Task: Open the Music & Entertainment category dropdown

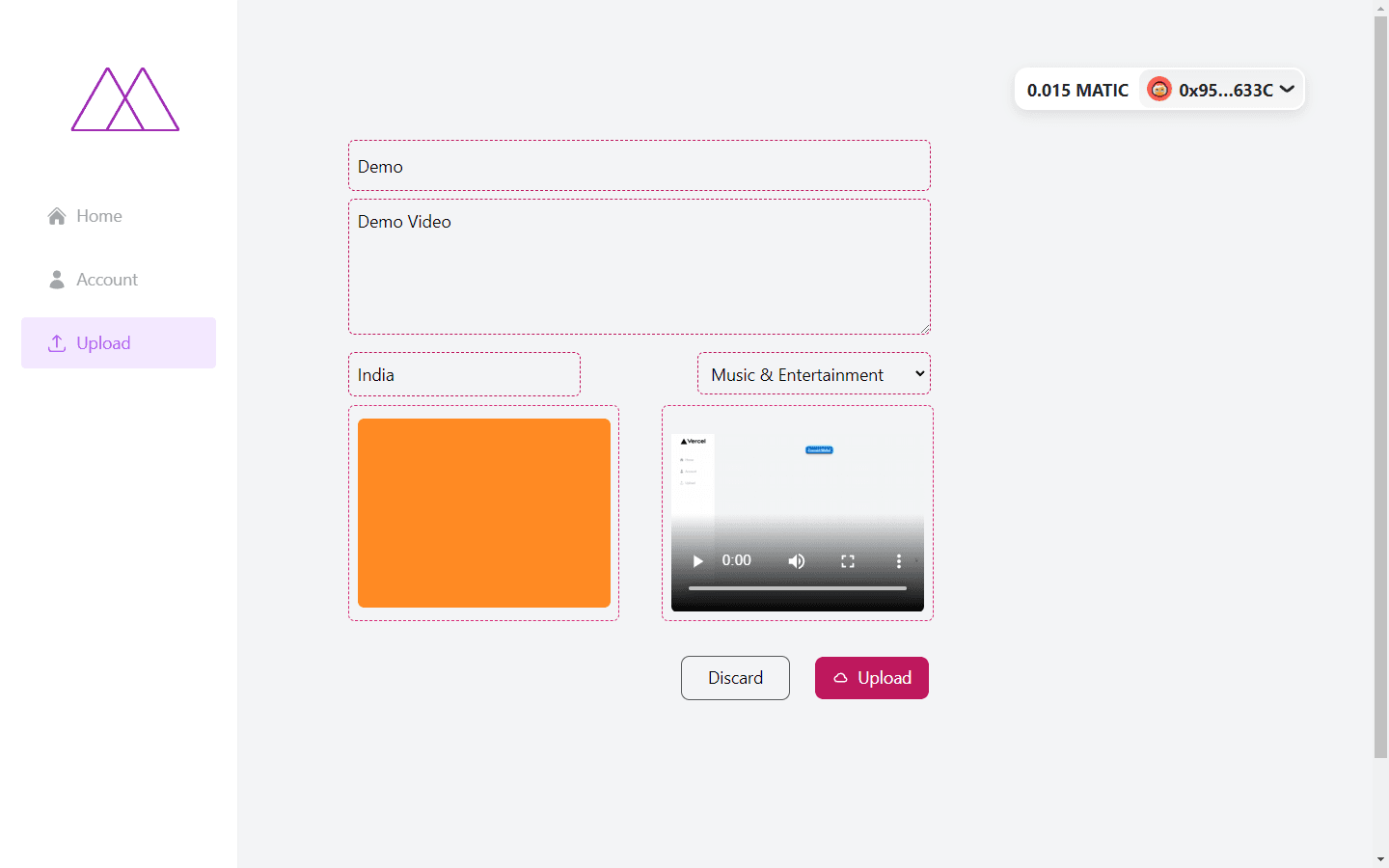Action: point(814,374)
